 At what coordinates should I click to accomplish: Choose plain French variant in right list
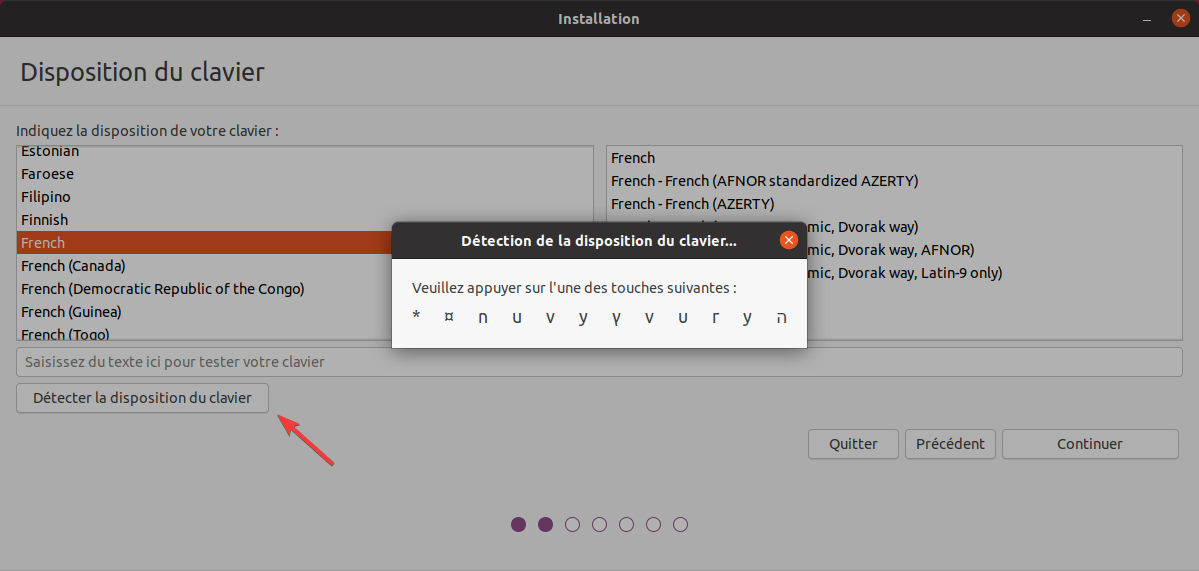[633, 158]
